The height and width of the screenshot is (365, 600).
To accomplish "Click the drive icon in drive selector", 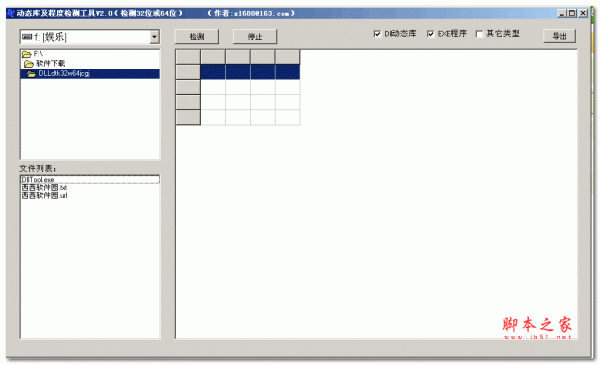I will coord(27,37).
